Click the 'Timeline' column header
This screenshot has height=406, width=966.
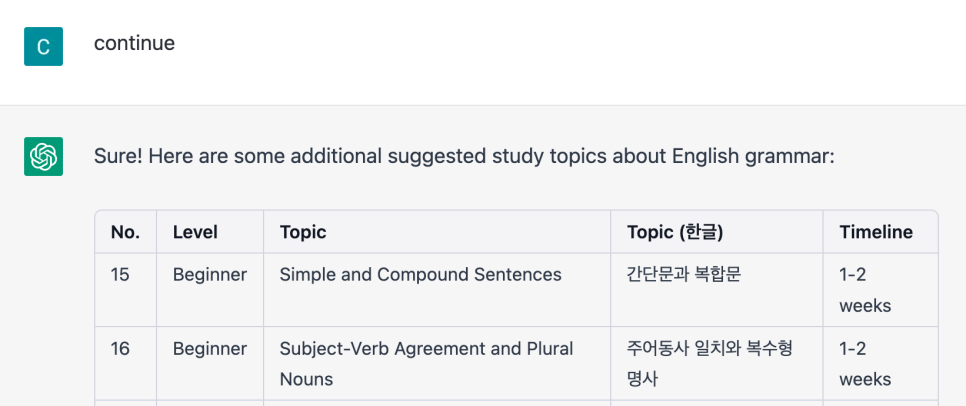[880, 232]
